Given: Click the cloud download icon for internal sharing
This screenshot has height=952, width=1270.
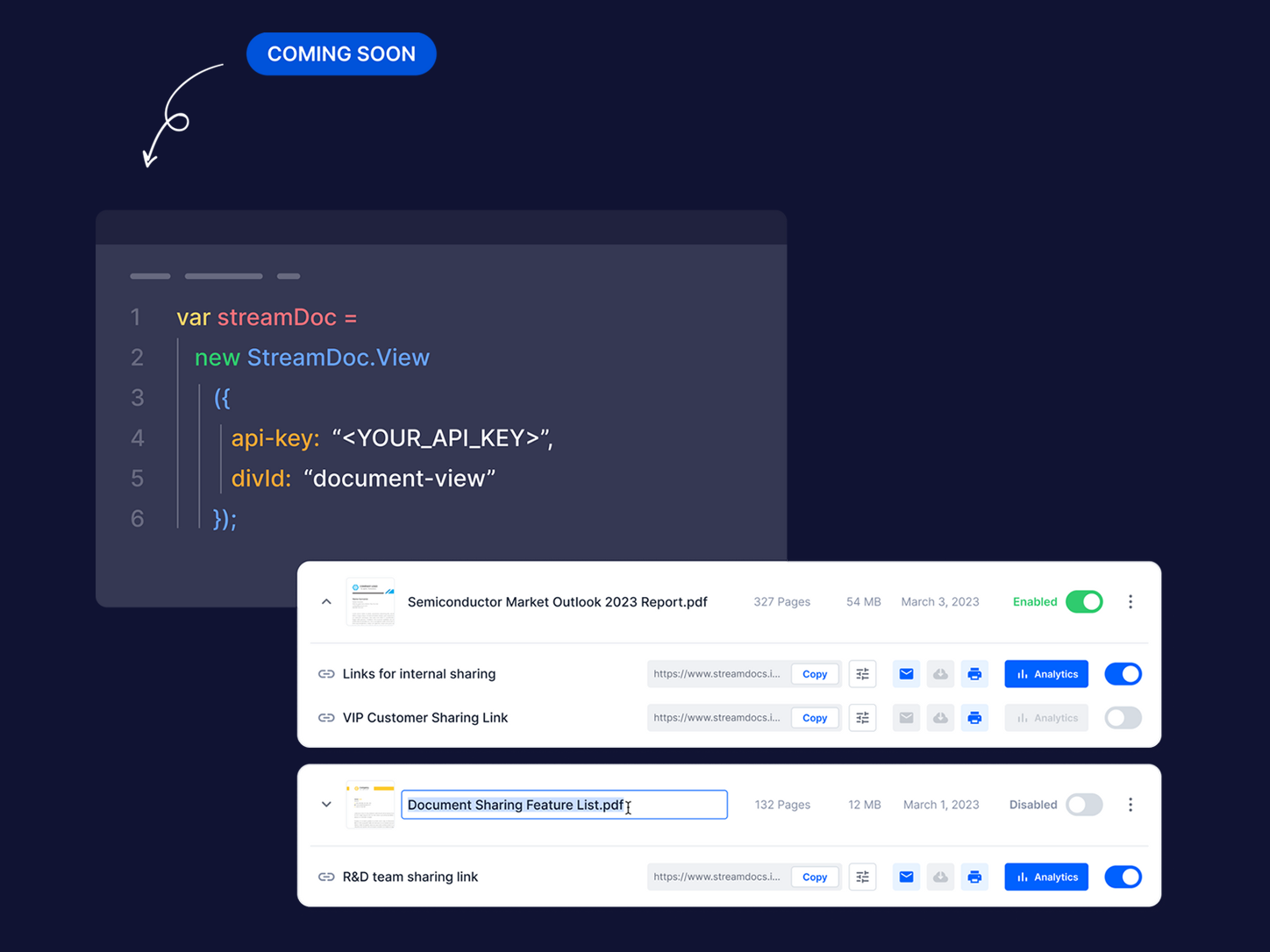Looking at the screenshot, I should [x=940, y=673].
